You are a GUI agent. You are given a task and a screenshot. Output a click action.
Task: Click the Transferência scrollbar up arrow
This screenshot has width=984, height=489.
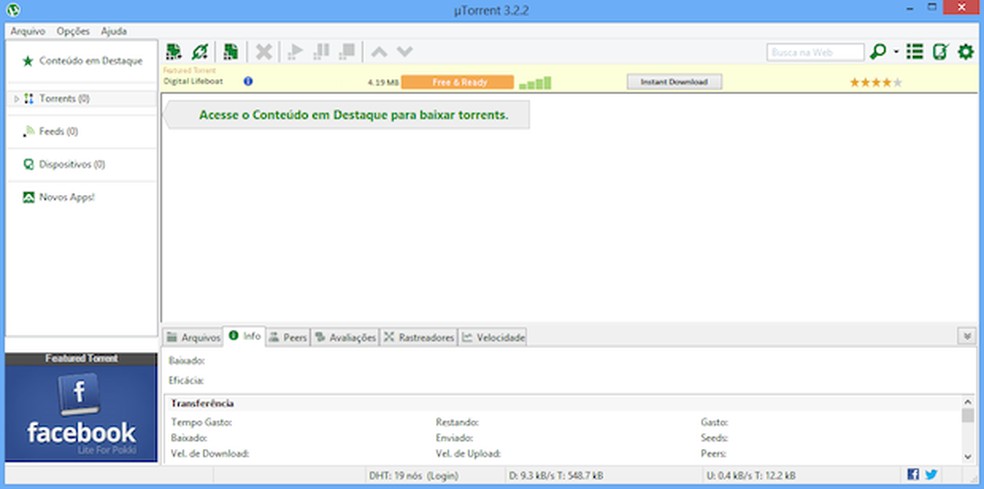click(967, 402)
